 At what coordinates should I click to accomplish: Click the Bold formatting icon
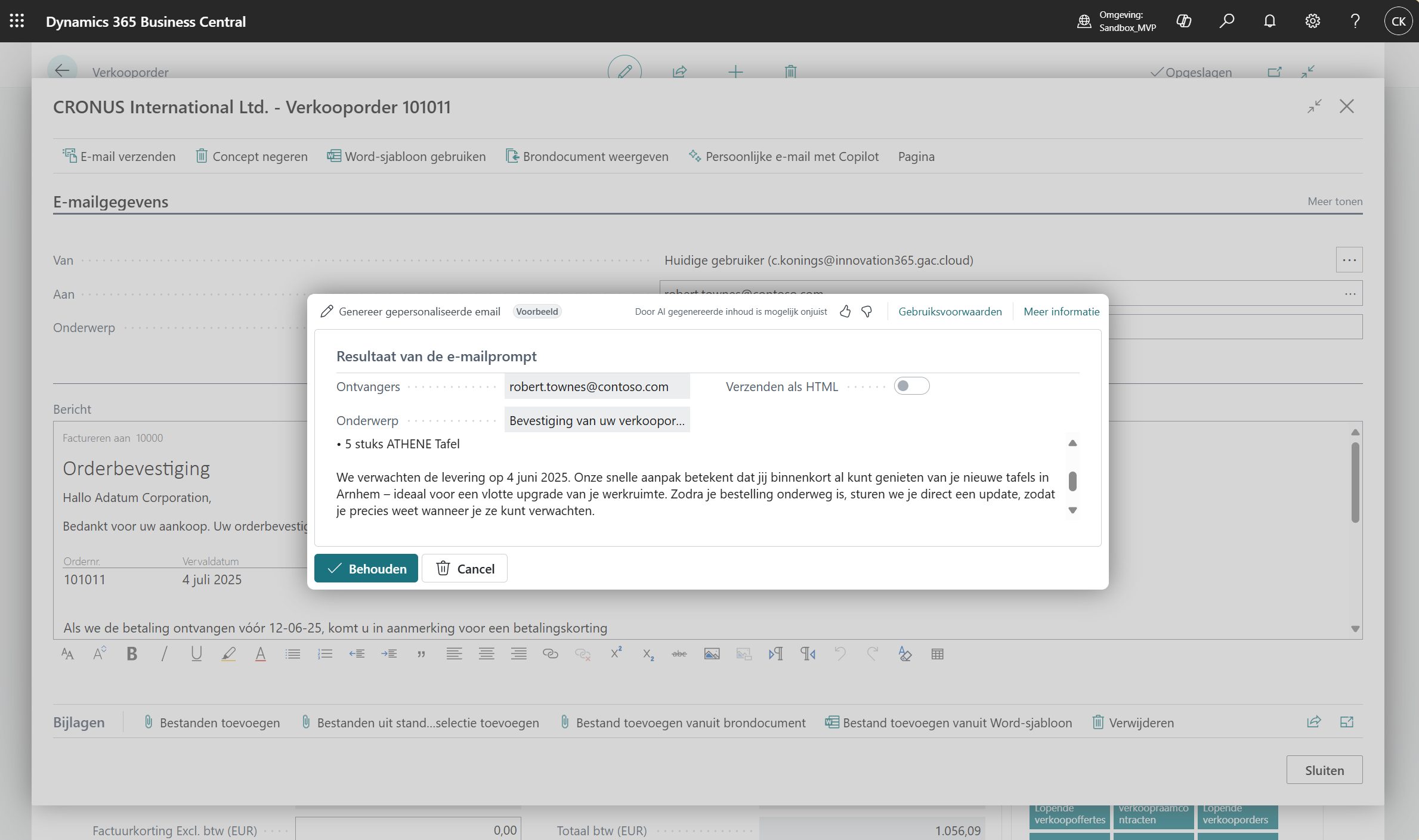(x=132, y=654)
